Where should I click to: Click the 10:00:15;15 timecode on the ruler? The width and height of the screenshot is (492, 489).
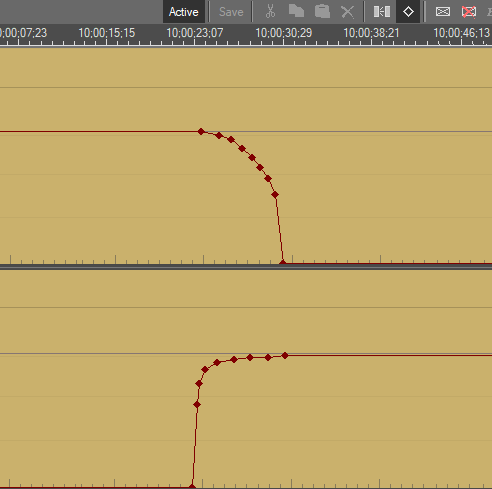point(107,33)
